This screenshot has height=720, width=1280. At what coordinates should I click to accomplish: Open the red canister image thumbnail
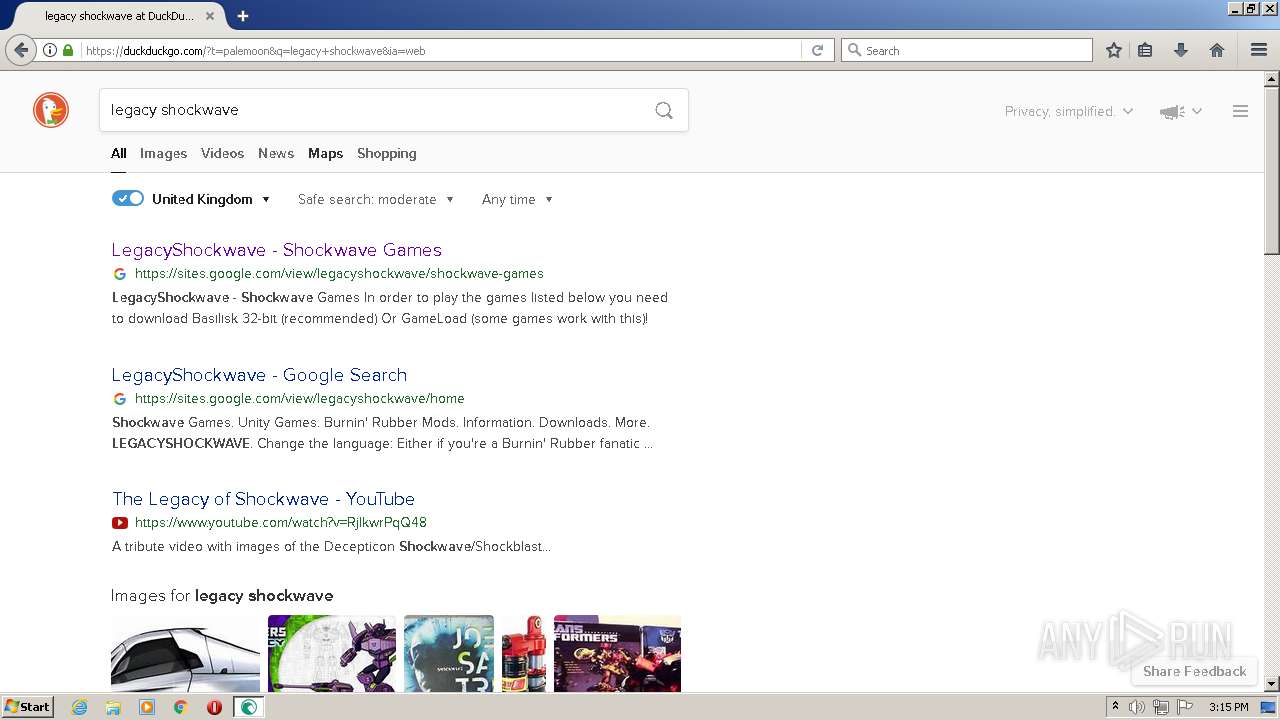coord(524,653)
